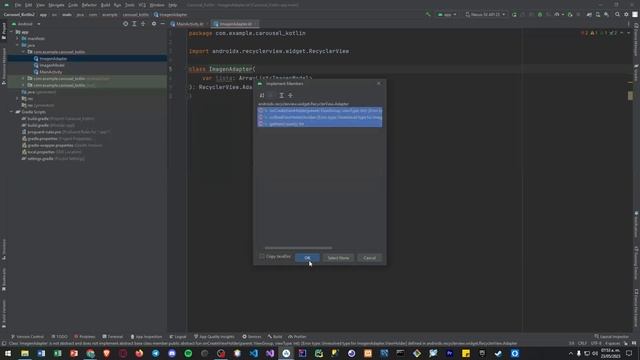Collapse the Gradle Scripts node
Image resolution: width=640 pixels, height=360 pixels.
click(x=12, y=112)
